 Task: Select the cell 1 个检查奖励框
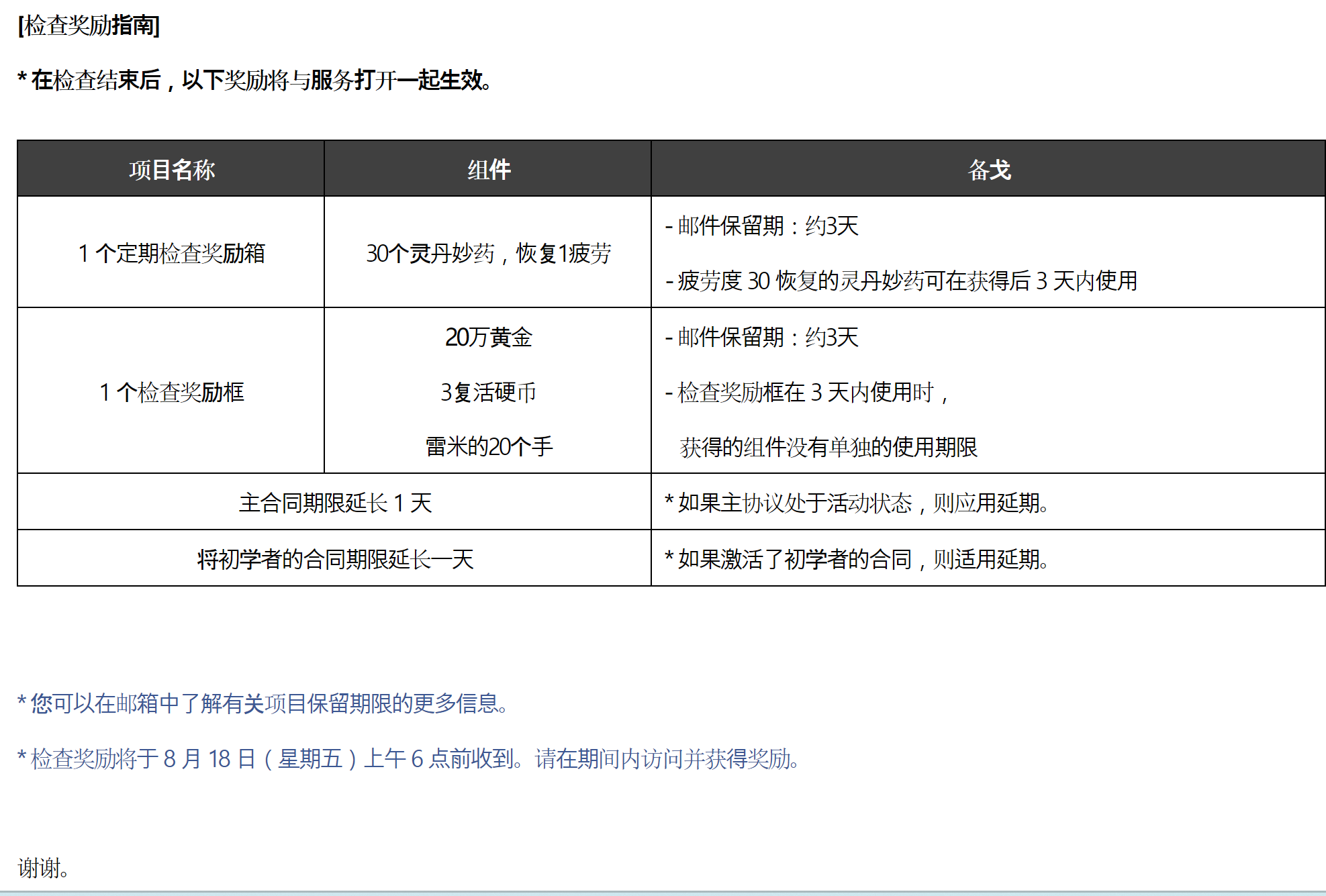pyautogui.click(x=171, y=392)
